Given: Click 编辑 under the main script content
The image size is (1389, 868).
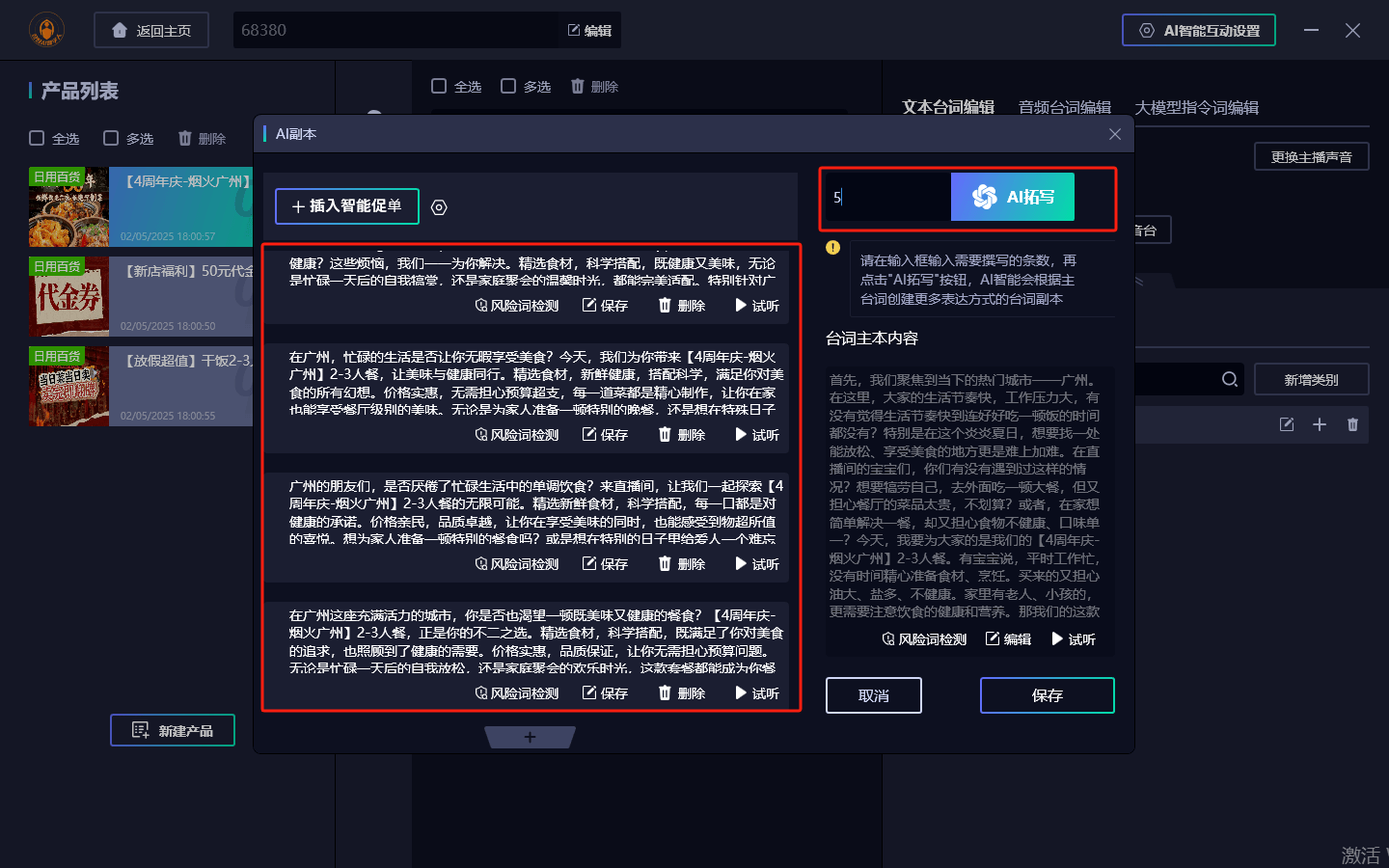Looking at the screenshot, I should click(1008, 639).
